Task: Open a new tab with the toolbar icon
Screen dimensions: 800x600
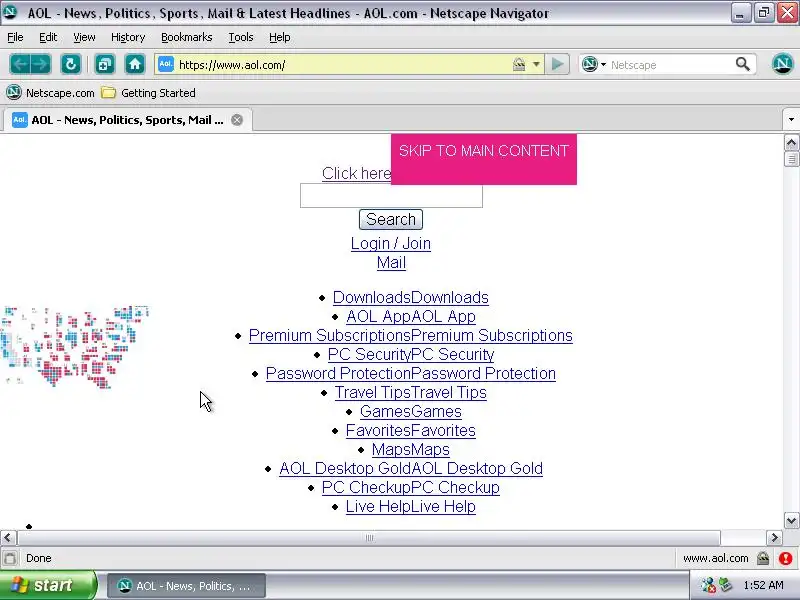Action: tap(105, 65)
